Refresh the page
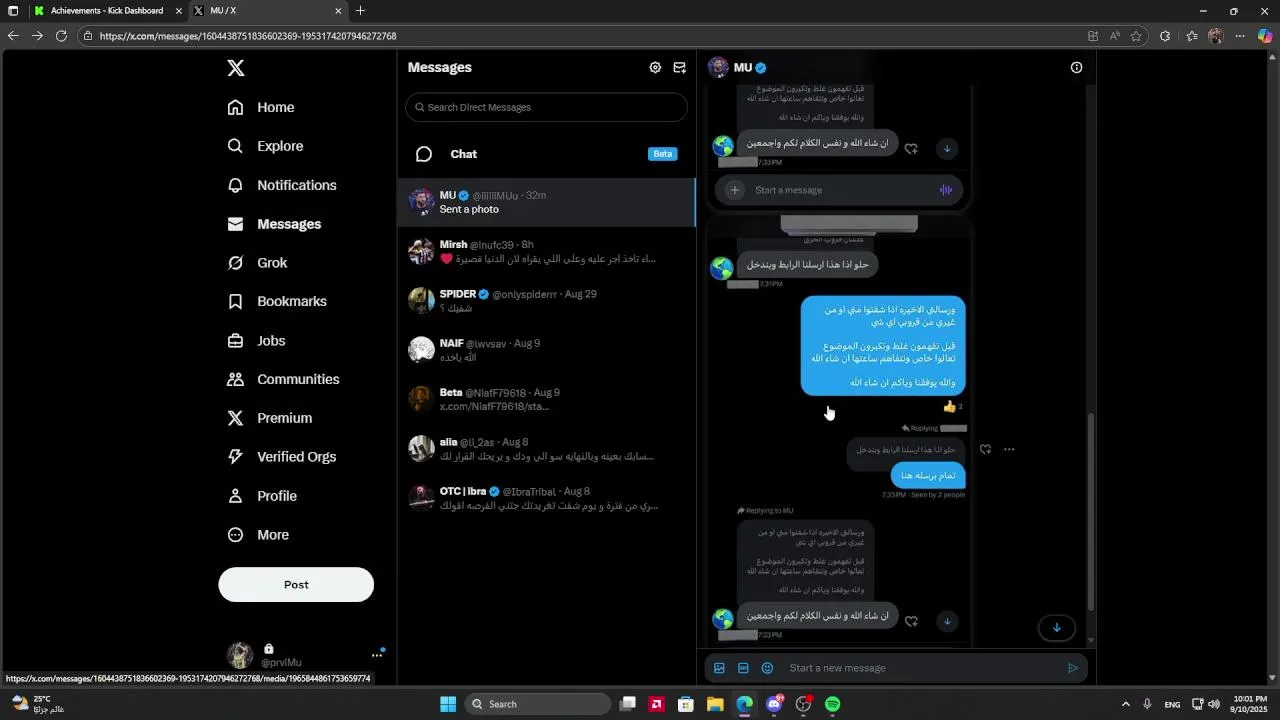The image size is (1280, 720). 61,36
